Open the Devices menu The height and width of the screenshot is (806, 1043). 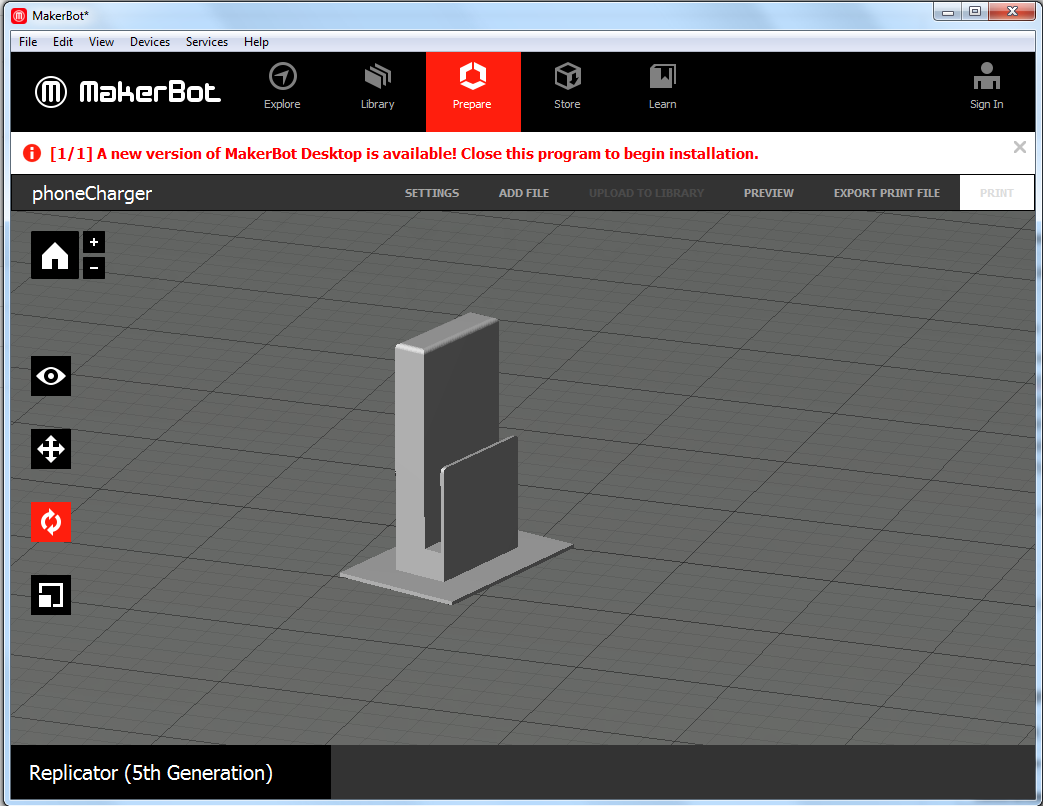pos(150,42)
